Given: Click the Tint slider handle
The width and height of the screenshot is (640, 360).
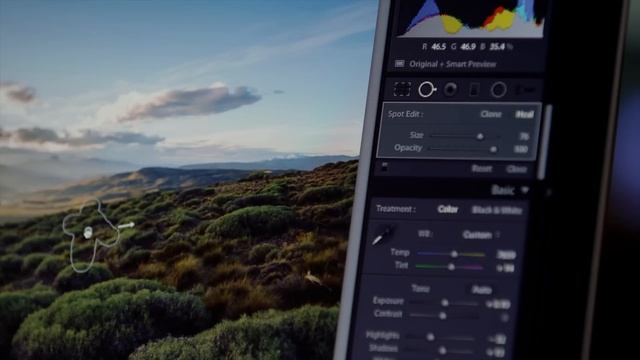Looking at the screenshot, I should (x=451, y=267).
